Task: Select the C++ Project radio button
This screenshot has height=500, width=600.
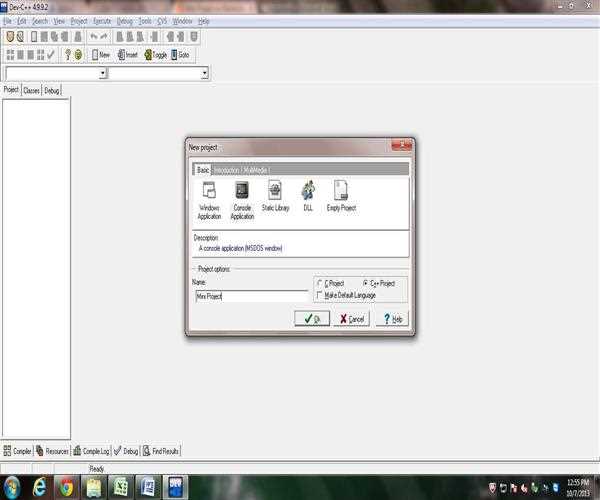Action: pos(365,284)
